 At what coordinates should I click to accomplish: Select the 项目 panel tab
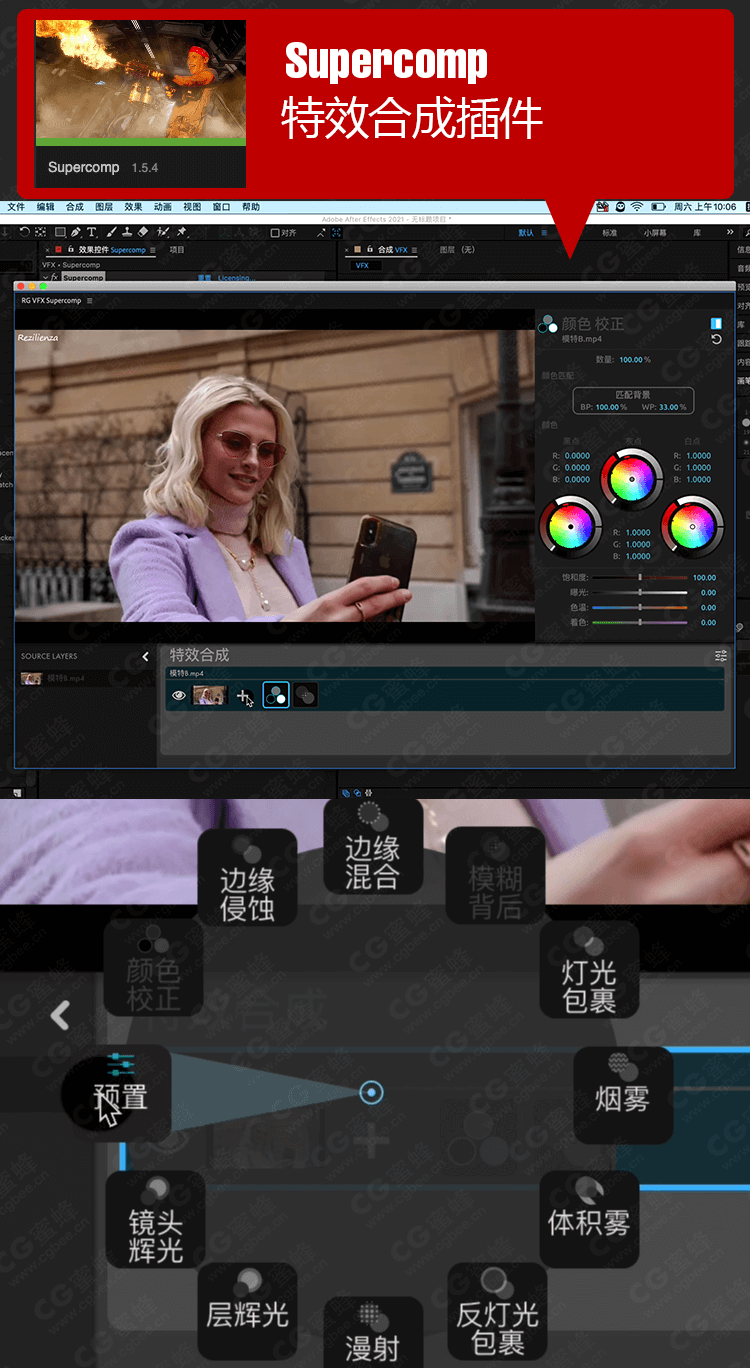177,250
